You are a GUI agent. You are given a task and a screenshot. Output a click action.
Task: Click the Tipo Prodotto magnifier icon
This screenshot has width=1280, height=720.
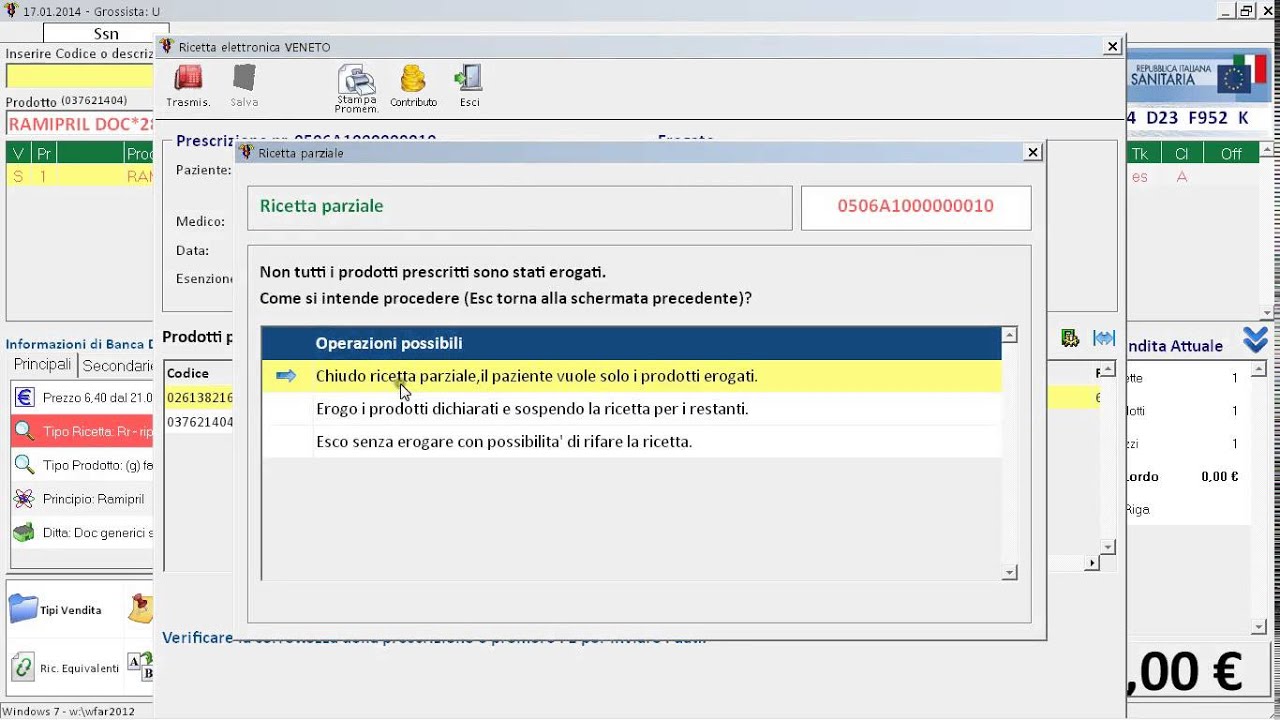25,465
